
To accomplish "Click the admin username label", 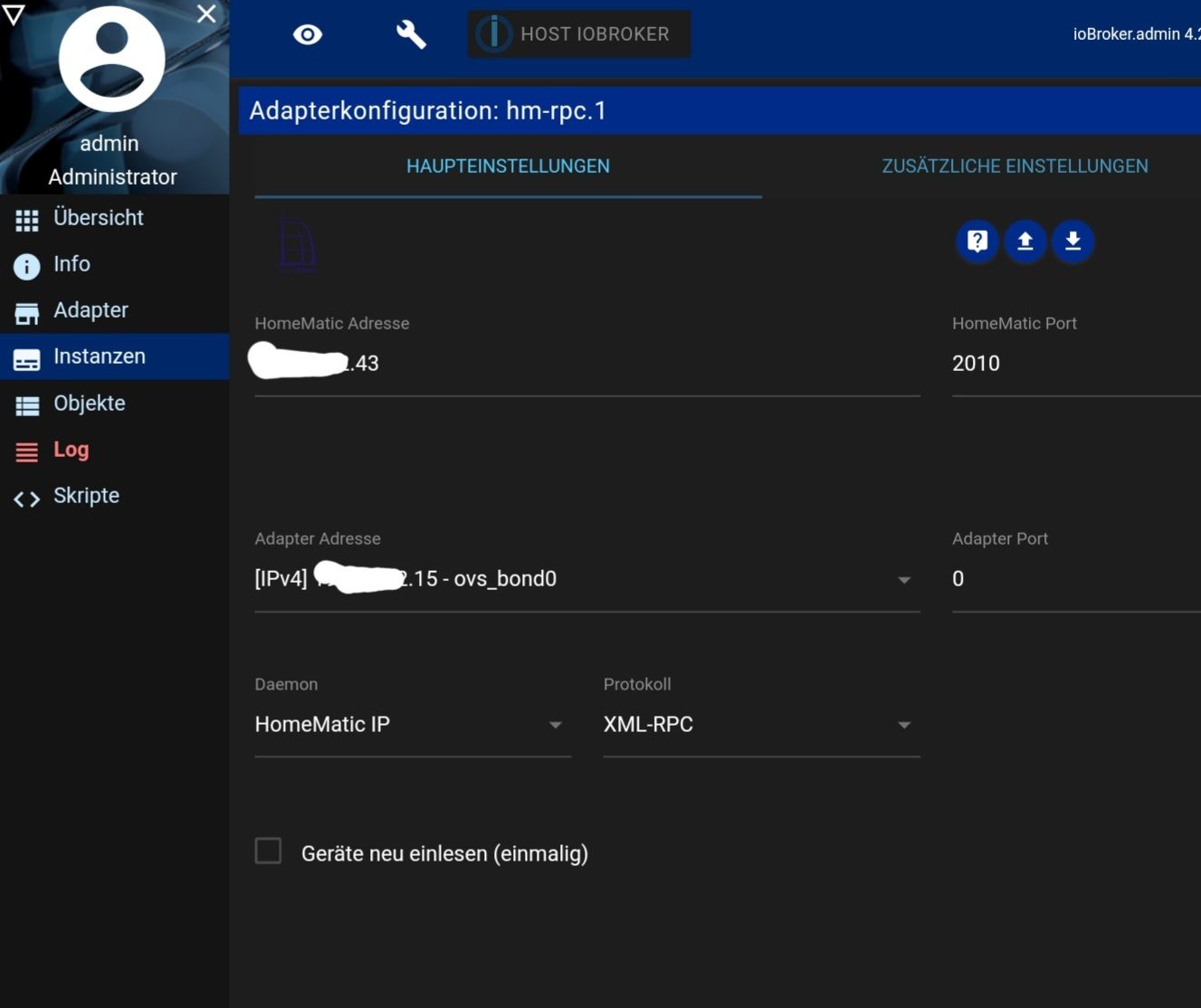I will pyautogui.click(x=110, y=143).
